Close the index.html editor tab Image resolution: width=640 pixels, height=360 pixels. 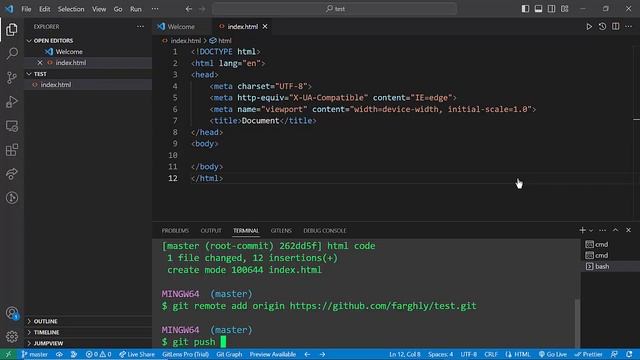pos(265,27)
